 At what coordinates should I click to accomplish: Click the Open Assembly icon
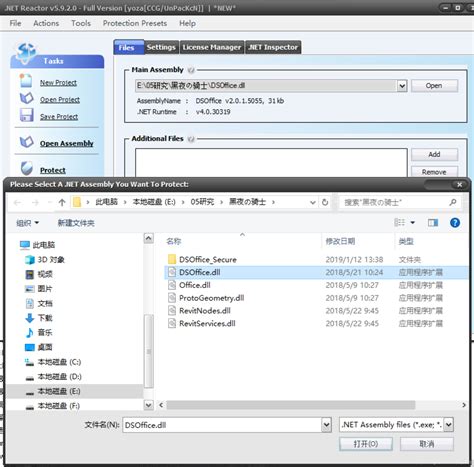[27, 142]
